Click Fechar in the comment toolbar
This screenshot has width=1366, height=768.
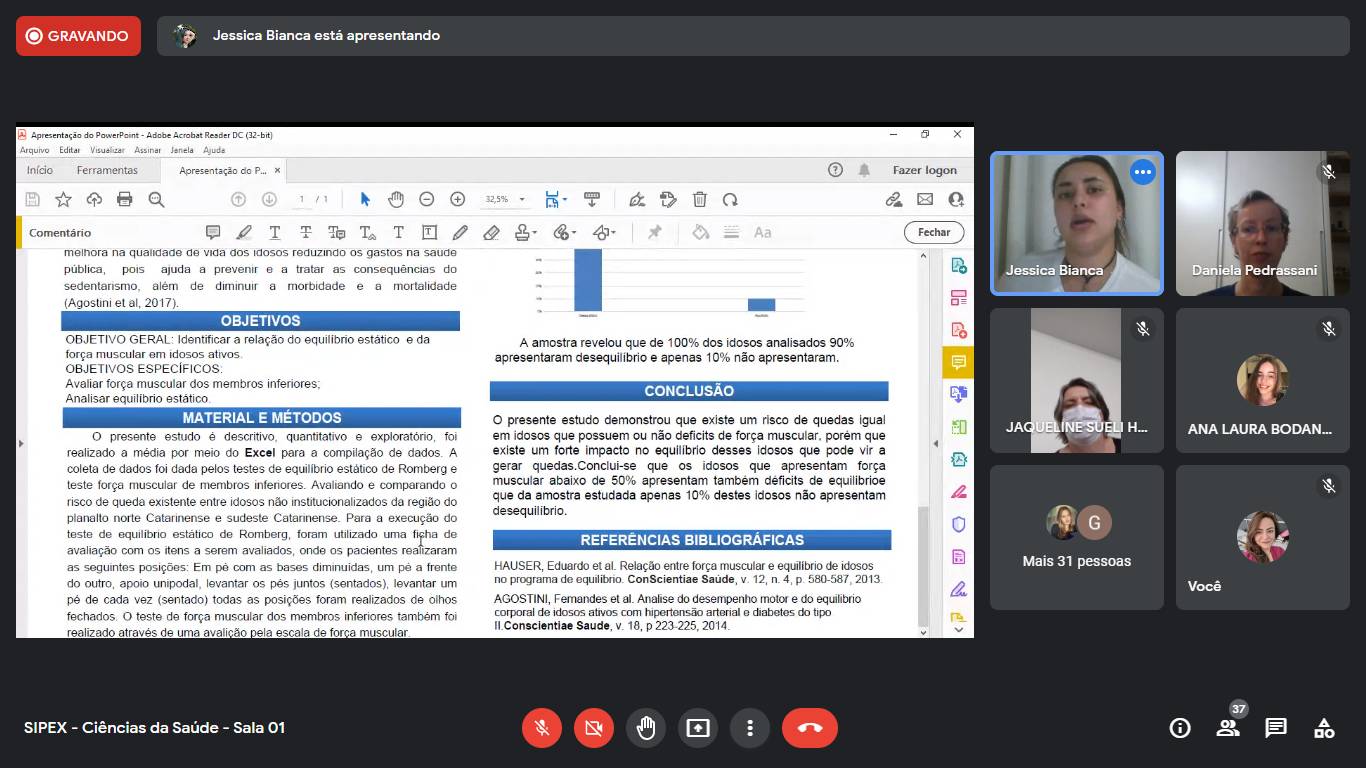coord(934,232)
